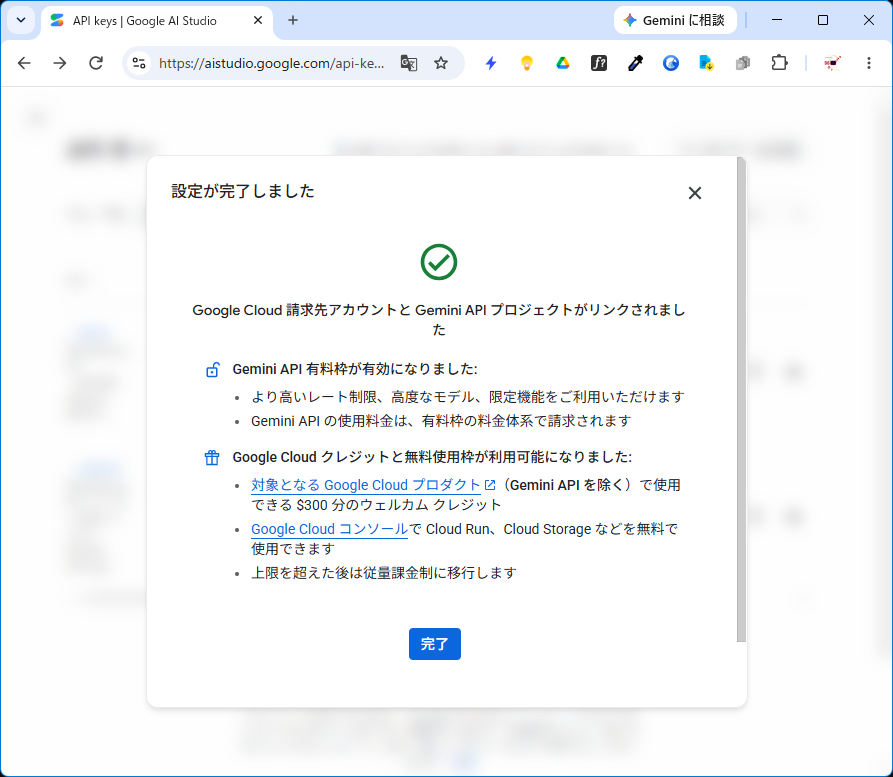Screen dimensions: 893x777
Task: Click the 完了 button in the dialog
Action: [435, 644]
